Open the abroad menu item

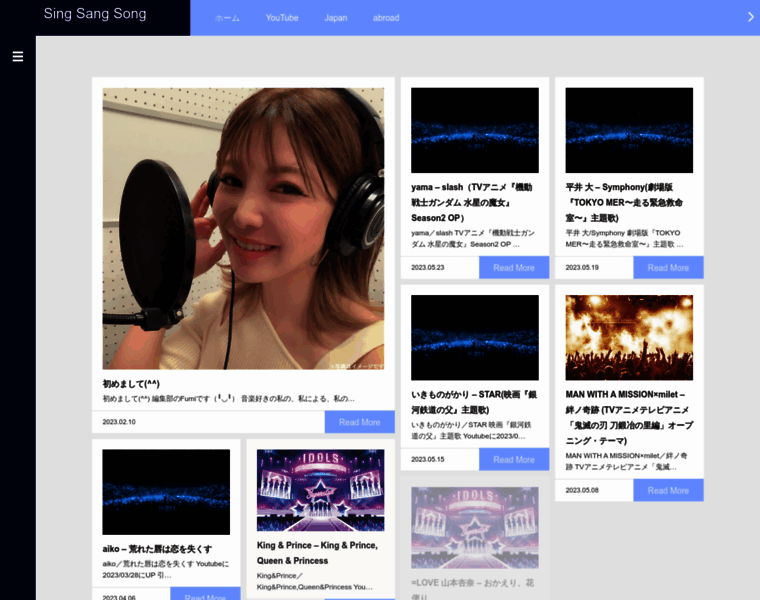[x=386, y=18]
